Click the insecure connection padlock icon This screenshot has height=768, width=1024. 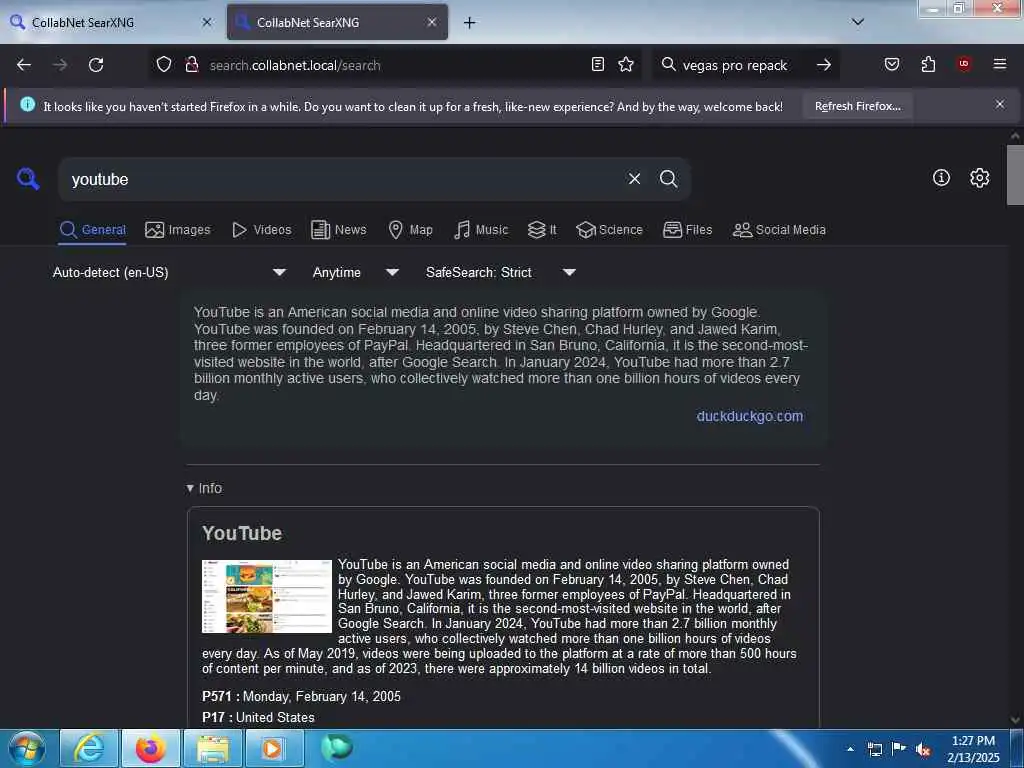(192, 64)
